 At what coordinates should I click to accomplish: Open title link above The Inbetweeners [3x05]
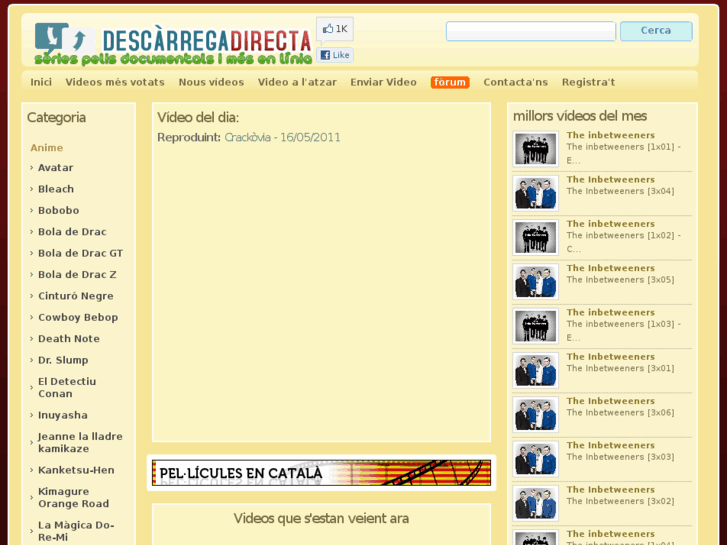click(x=611, y=268)
